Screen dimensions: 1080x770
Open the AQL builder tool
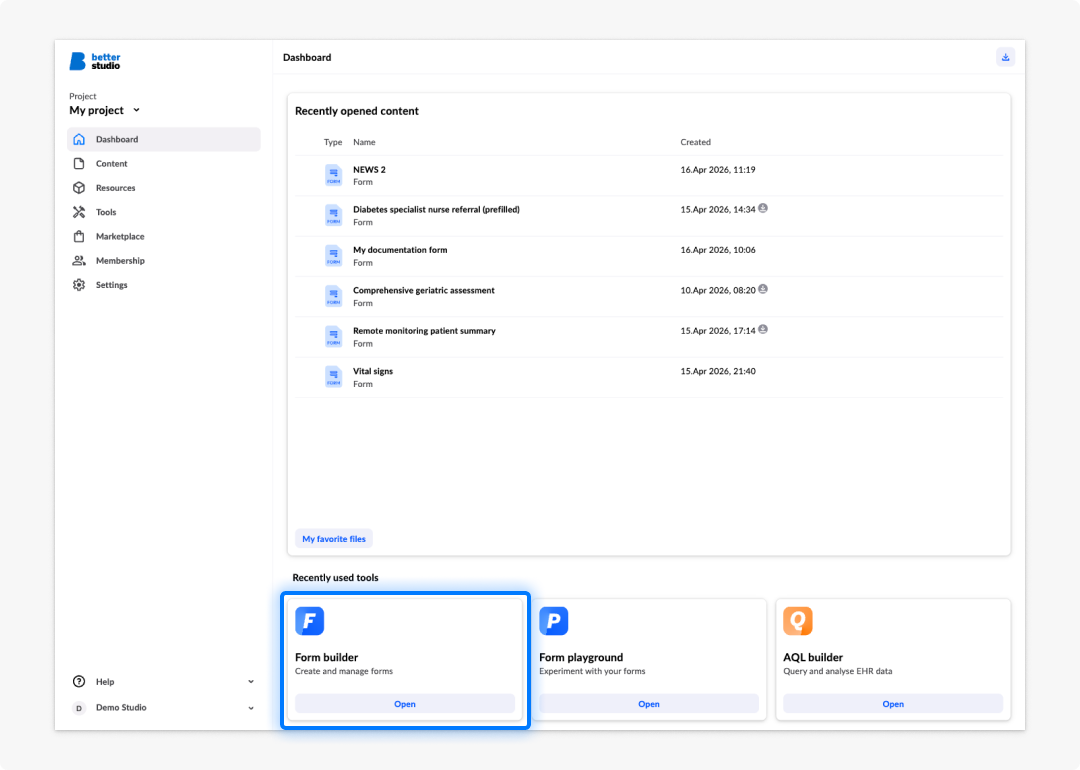point(893,704)
